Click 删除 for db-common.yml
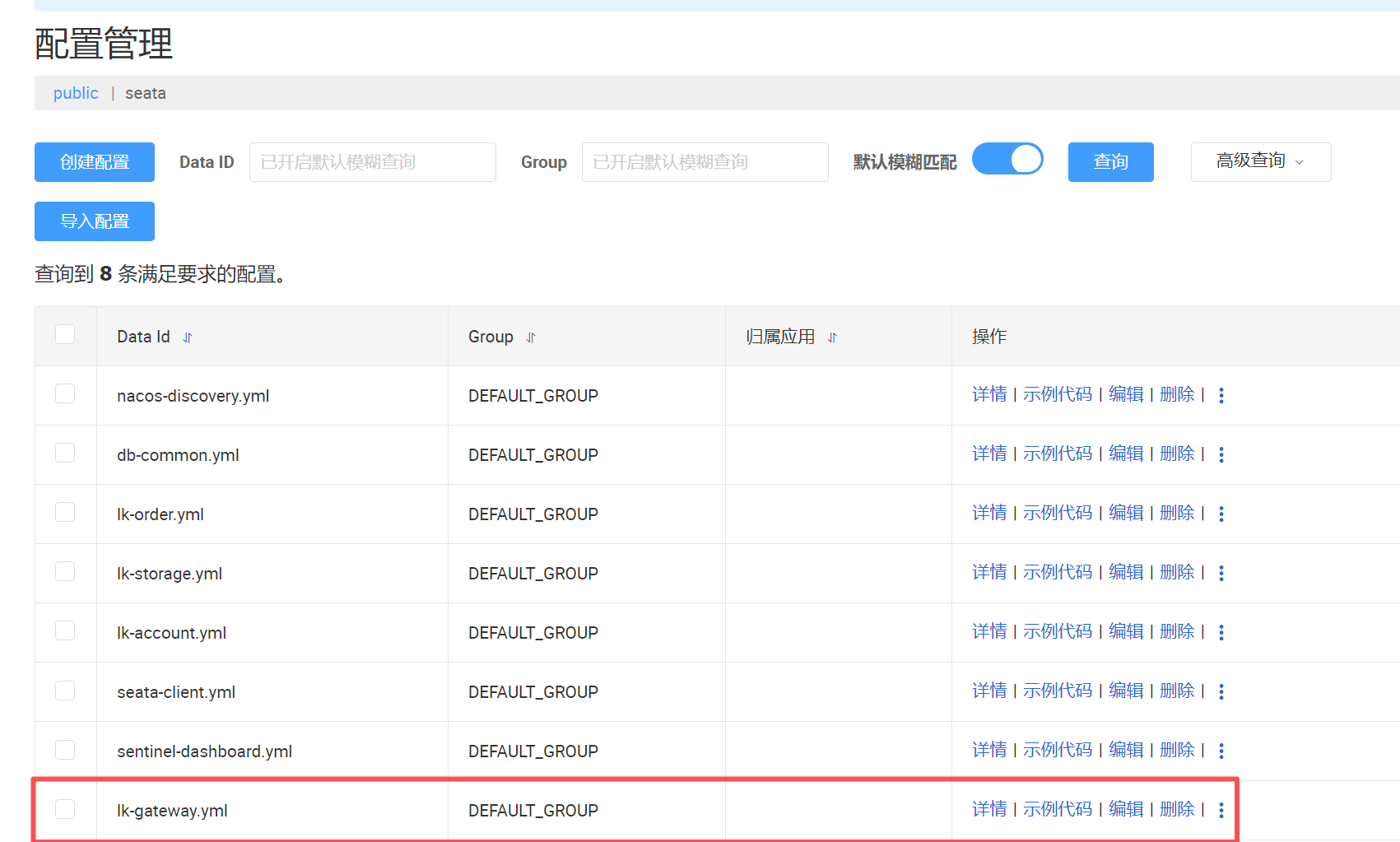The width and height of the screenshot is (1400, 842). (1177, 454)
